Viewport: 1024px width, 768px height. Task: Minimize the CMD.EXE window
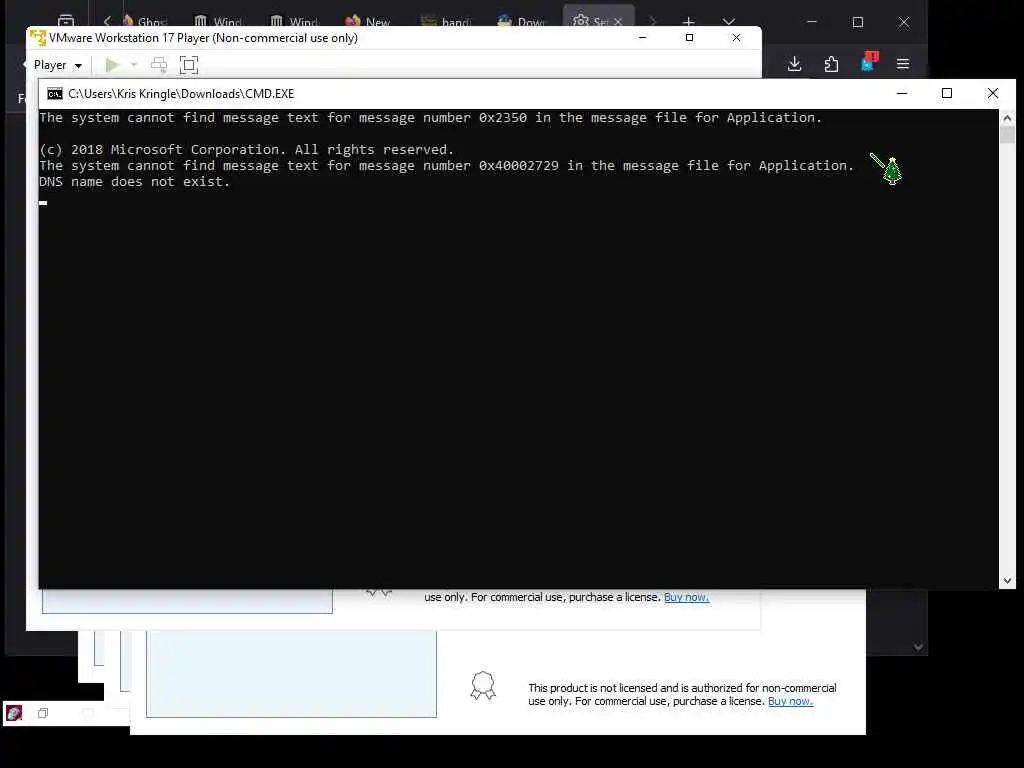coord(902,93)
